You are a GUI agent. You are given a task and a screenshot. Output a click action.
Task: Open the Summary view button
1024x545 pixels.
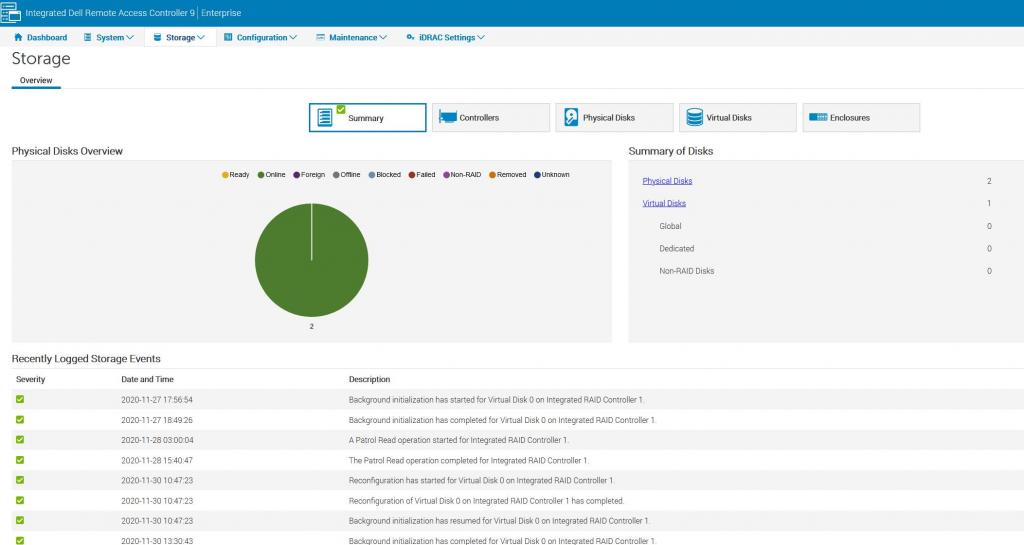pyautogui.click(x=367, y=117)
